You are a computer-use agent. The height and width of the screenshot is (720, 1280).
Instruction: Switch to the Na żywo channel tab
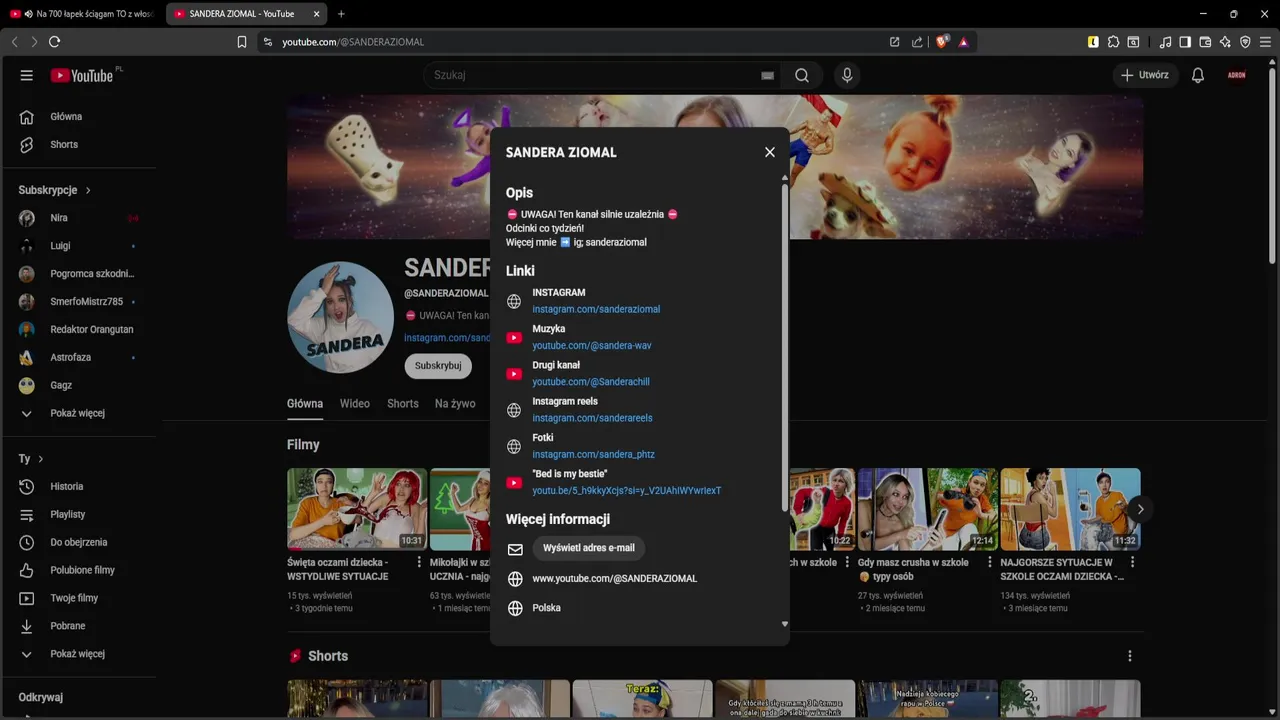pos(455,404)
